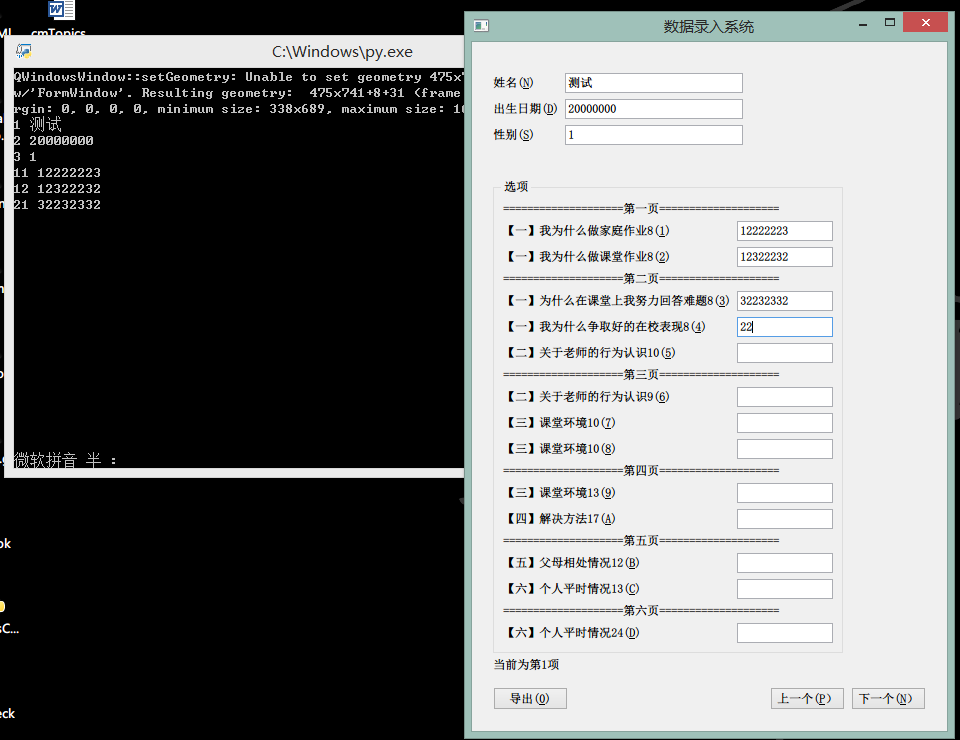
Task: Click the 出生日期 birth date field
Action: tap(653, 109)
